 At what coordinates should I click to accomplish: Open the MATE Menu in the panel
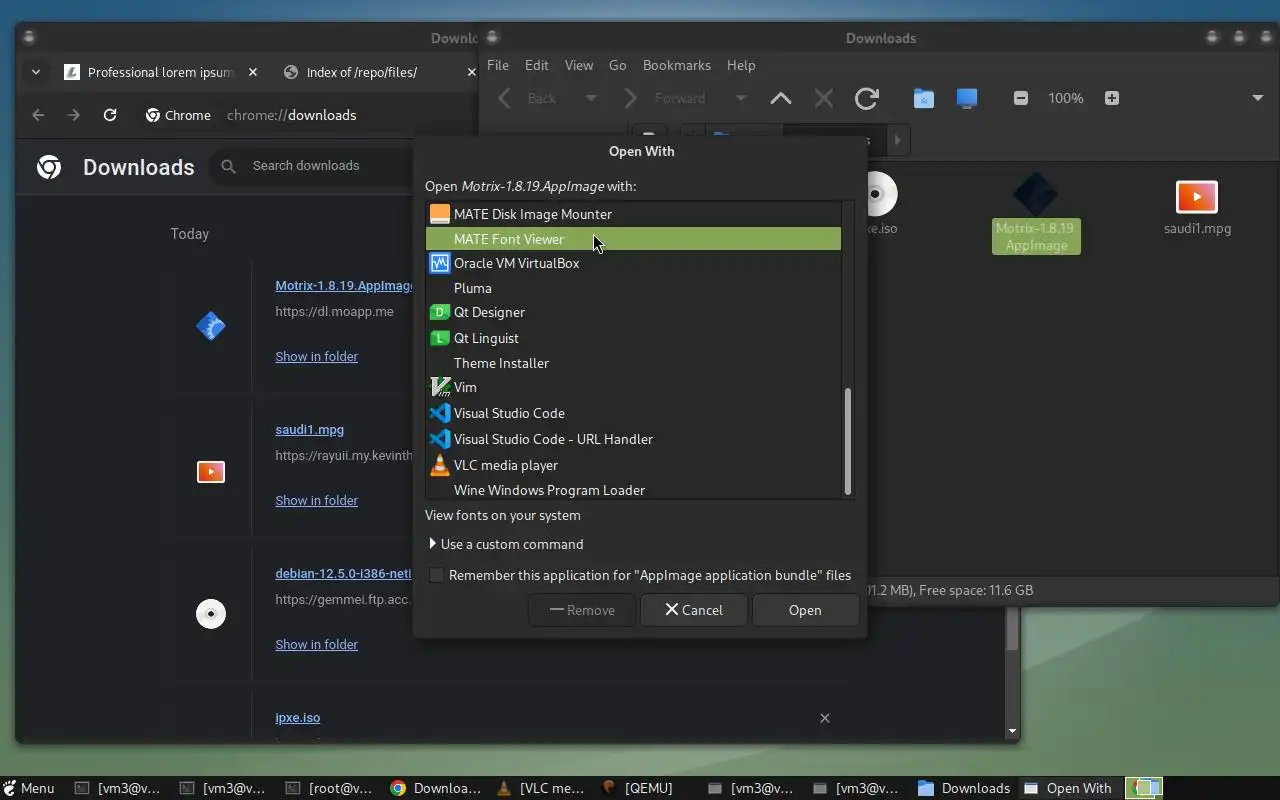point(28,788)
